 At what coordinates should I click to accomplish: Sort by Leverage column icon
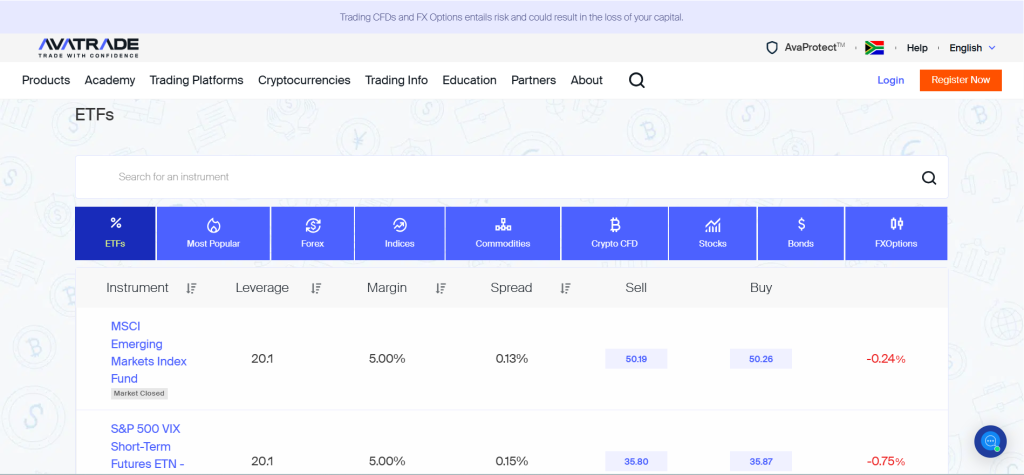click(x=316, y=288)
